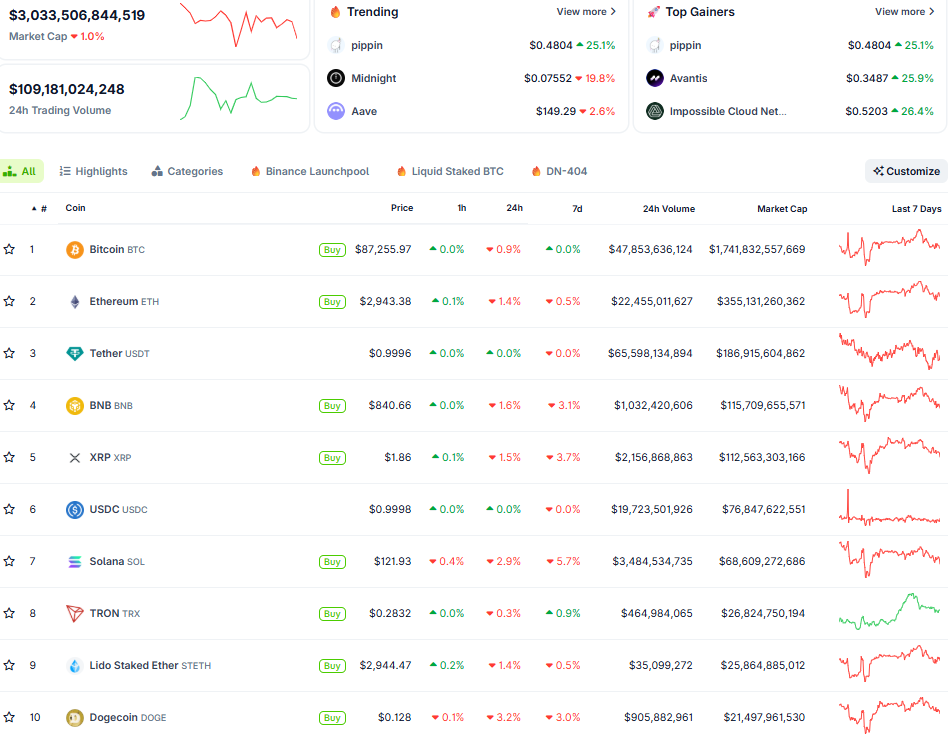The image size is (948, 738).
Task: Toggle the favorite star for Solana
Action: point(9,561)
